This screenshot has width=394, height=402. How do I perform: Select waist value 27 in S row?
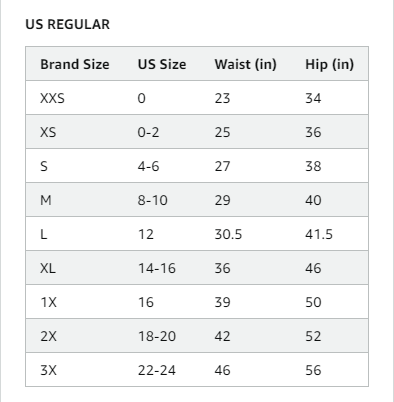[222, 166]
